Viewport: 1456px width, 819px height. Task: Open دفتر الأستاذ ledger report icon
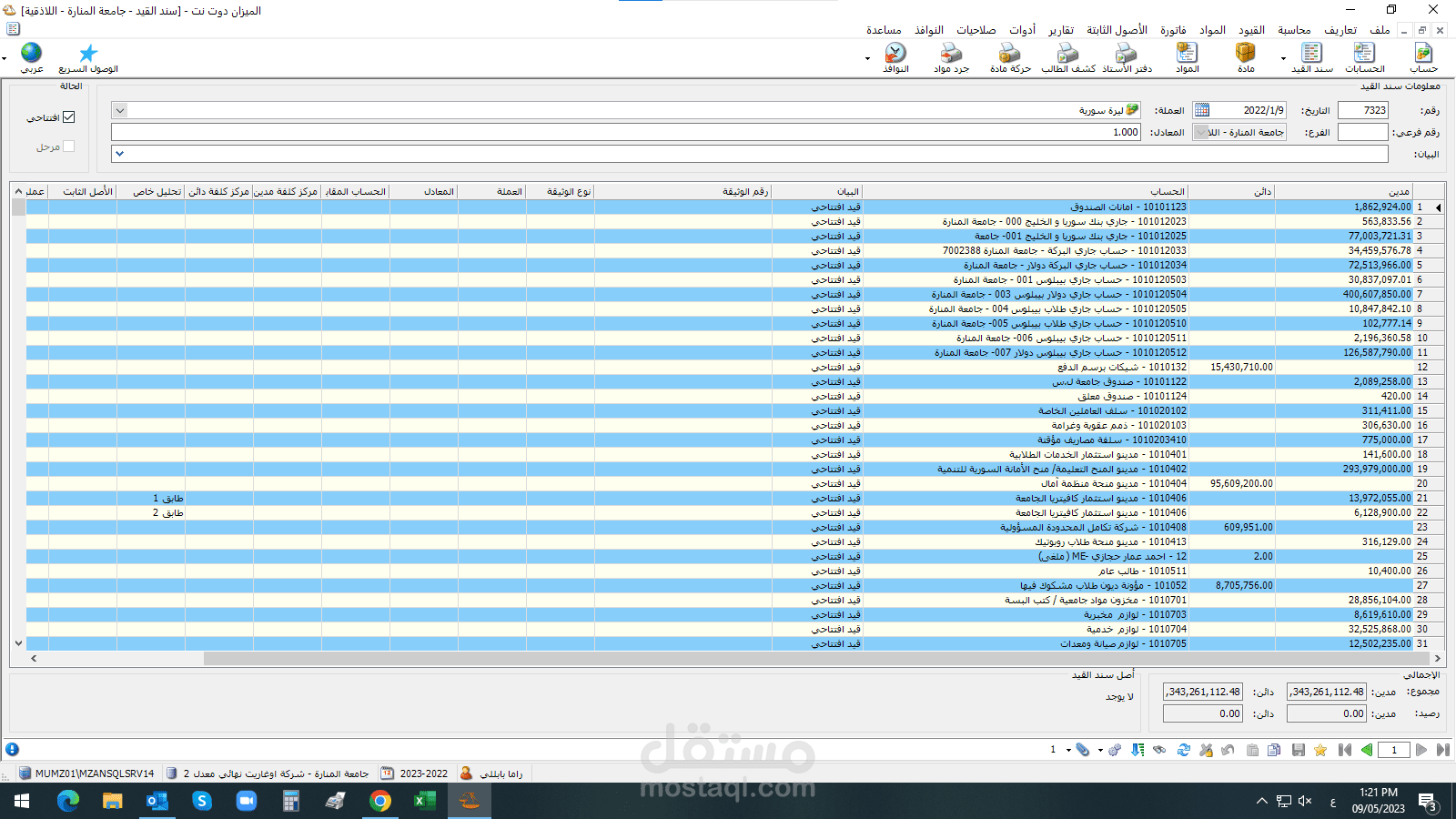(x=1127, y=57)
